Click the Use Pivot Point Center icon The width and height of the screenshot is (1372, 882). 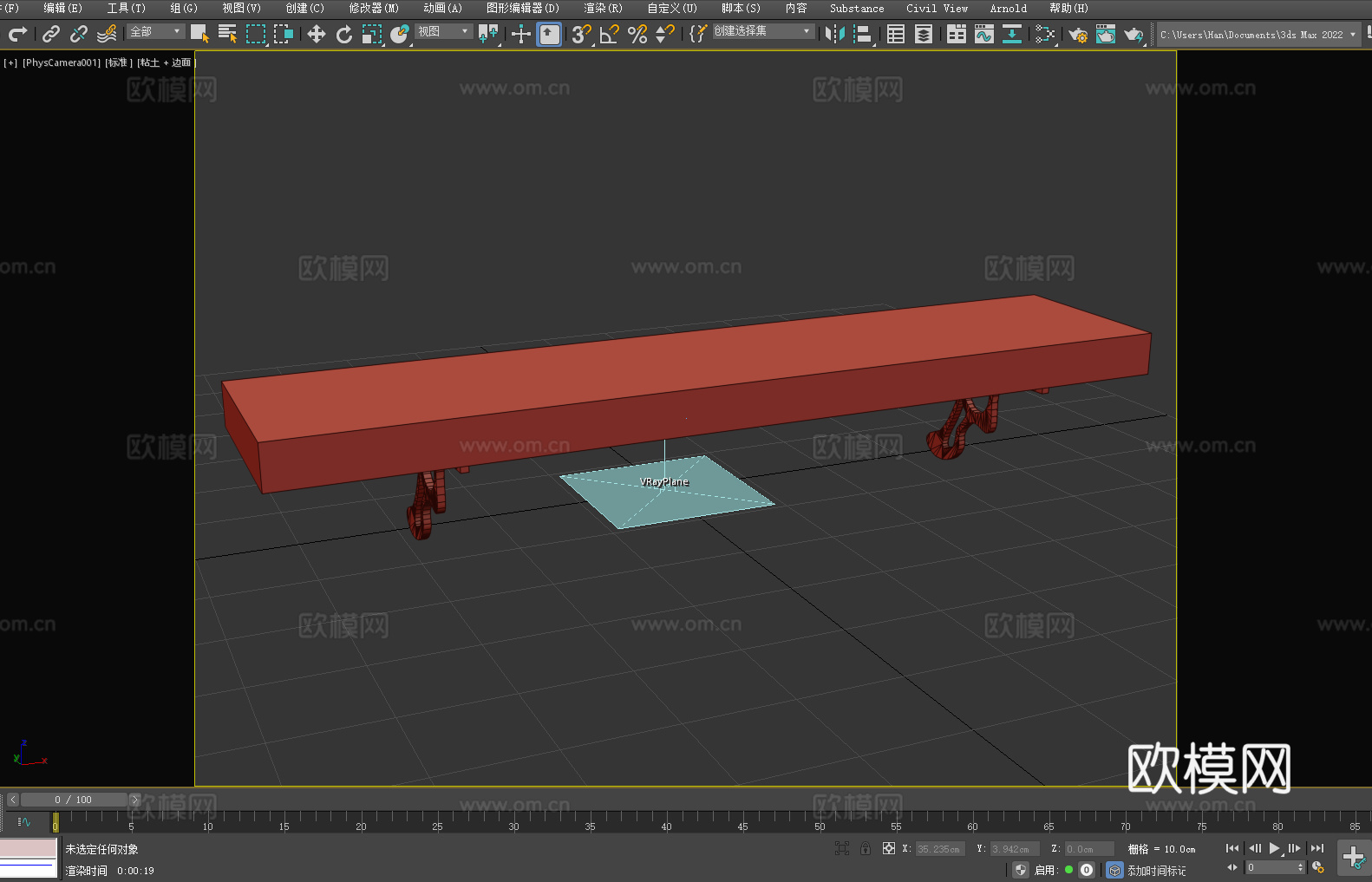488,34
